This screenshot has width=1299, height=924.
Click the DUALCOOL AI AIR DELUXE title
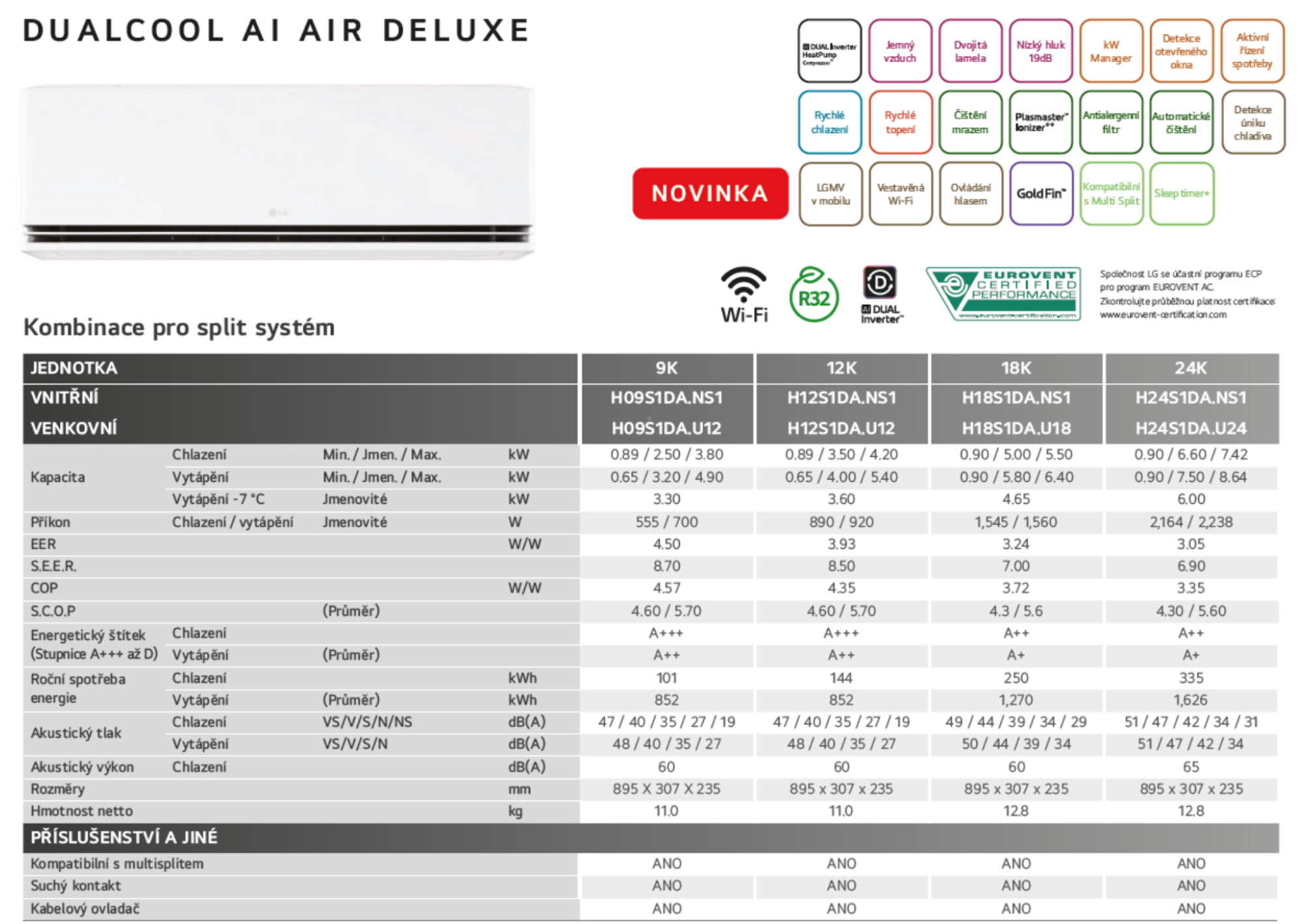(x=276, y=31)
